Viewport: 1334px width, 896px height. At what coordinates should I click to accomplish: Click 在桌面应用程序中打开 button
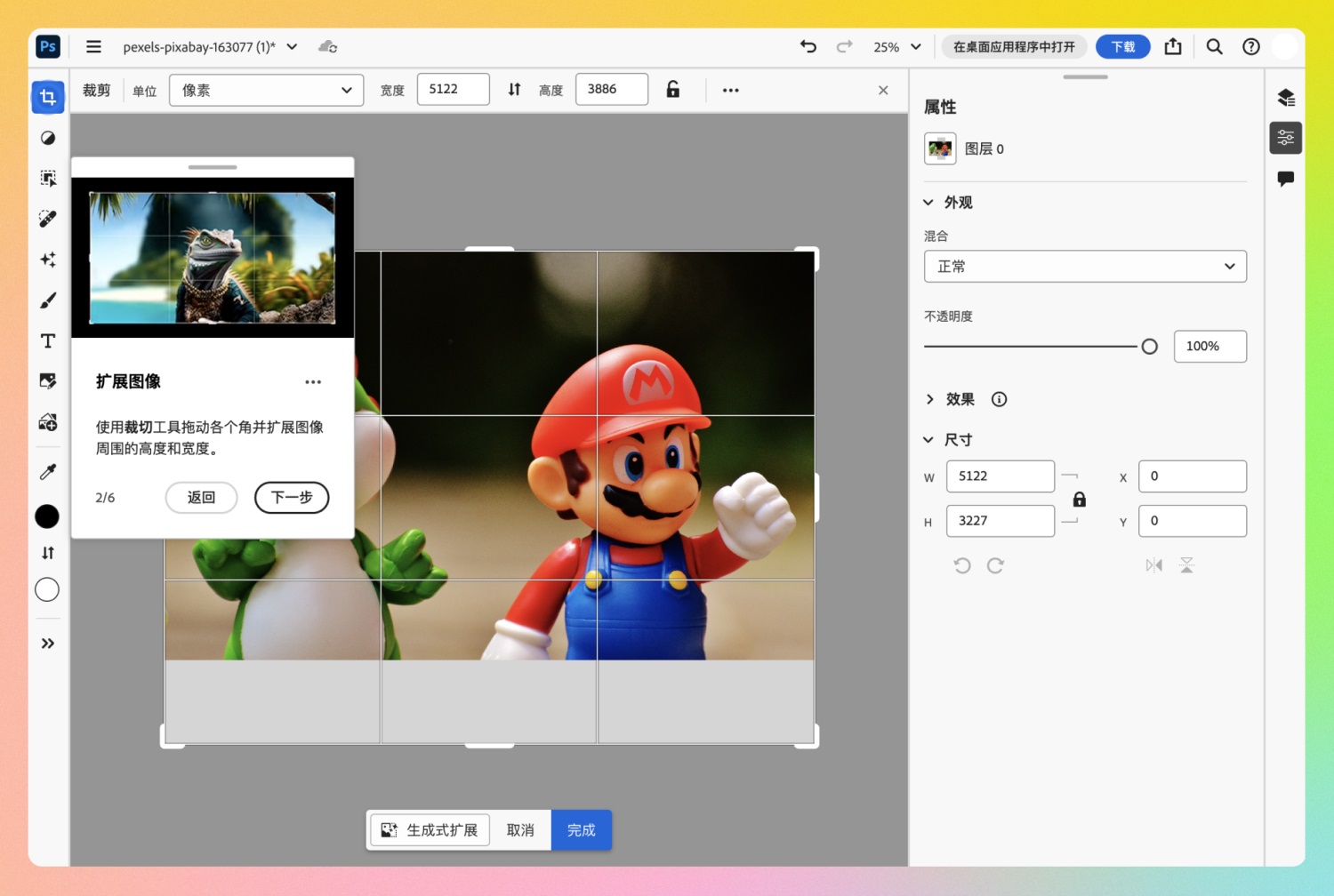[1014, 46]
